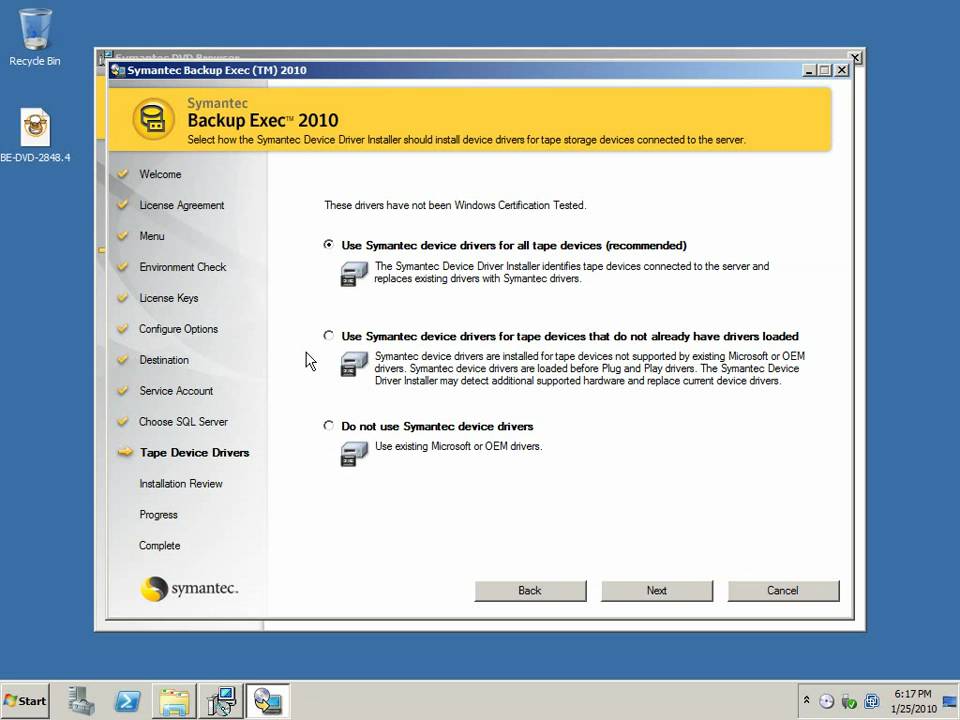This screenshot has height=720, width=960.
Task: Select 'Use Symantec device drivers for all tape devices' radio
Action: (329, 245)
